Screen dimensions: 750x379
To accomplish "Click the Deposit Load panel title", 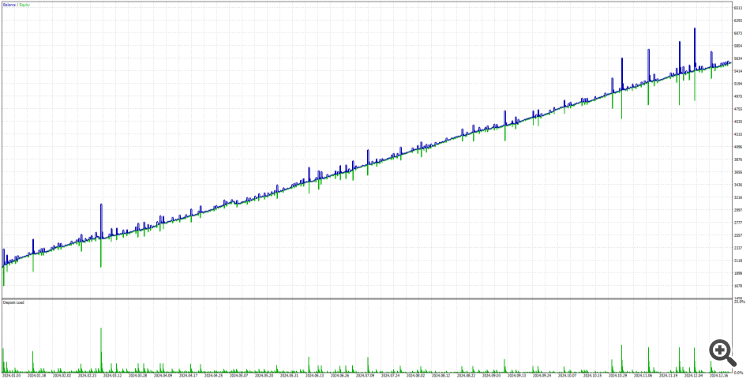I will click(14, 302).
